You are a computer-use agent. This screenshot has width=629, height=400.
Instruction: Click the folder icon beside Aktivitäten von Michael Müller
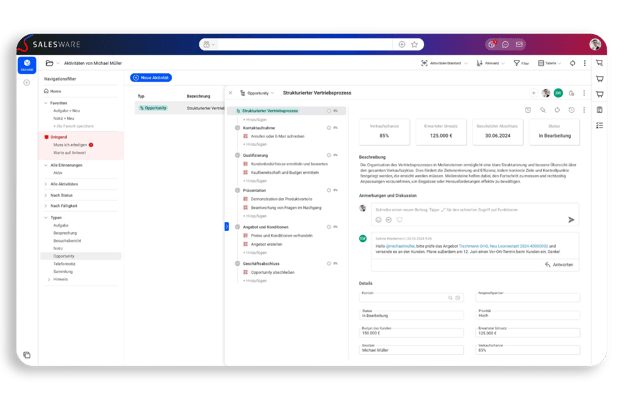tap(49, 63)
